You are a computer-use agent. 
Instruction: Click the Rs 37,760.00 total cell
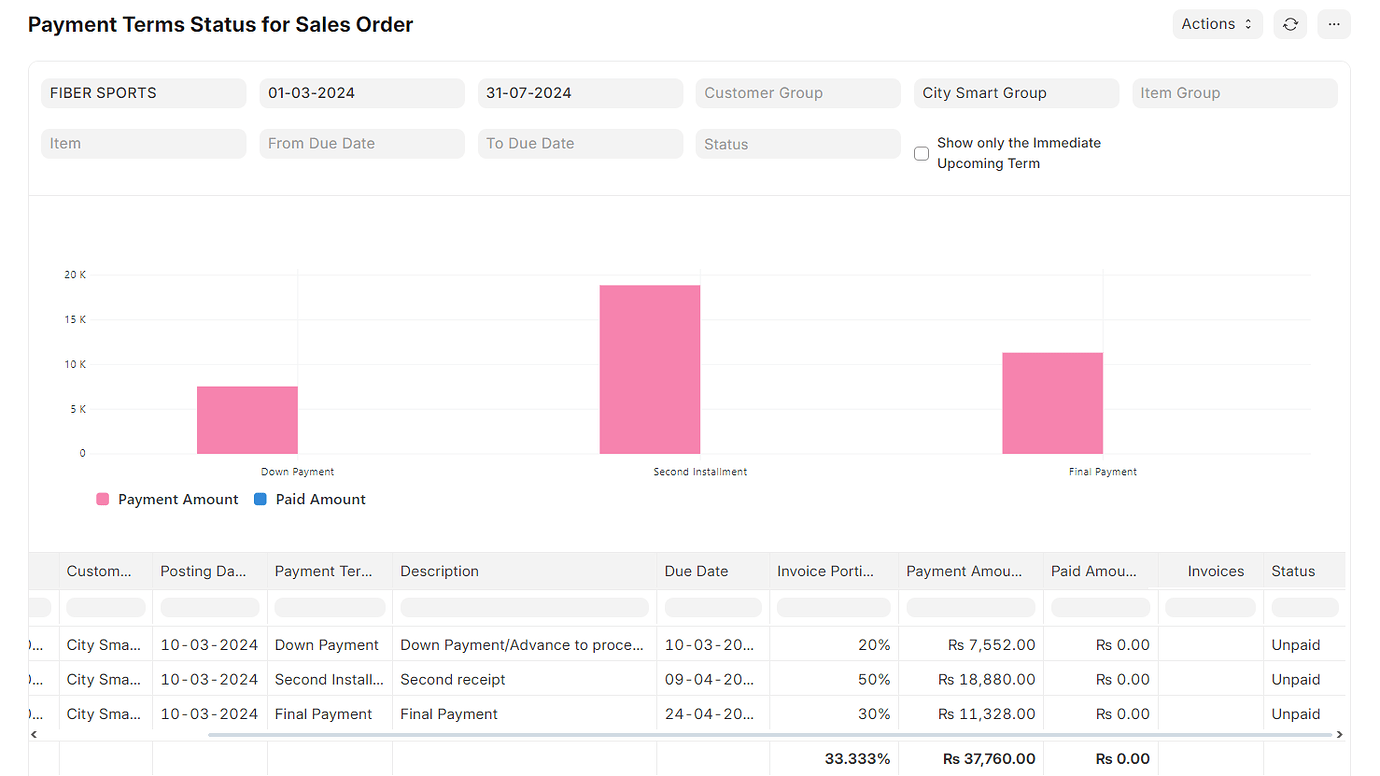pyautogui.click(x=971, y=759)
